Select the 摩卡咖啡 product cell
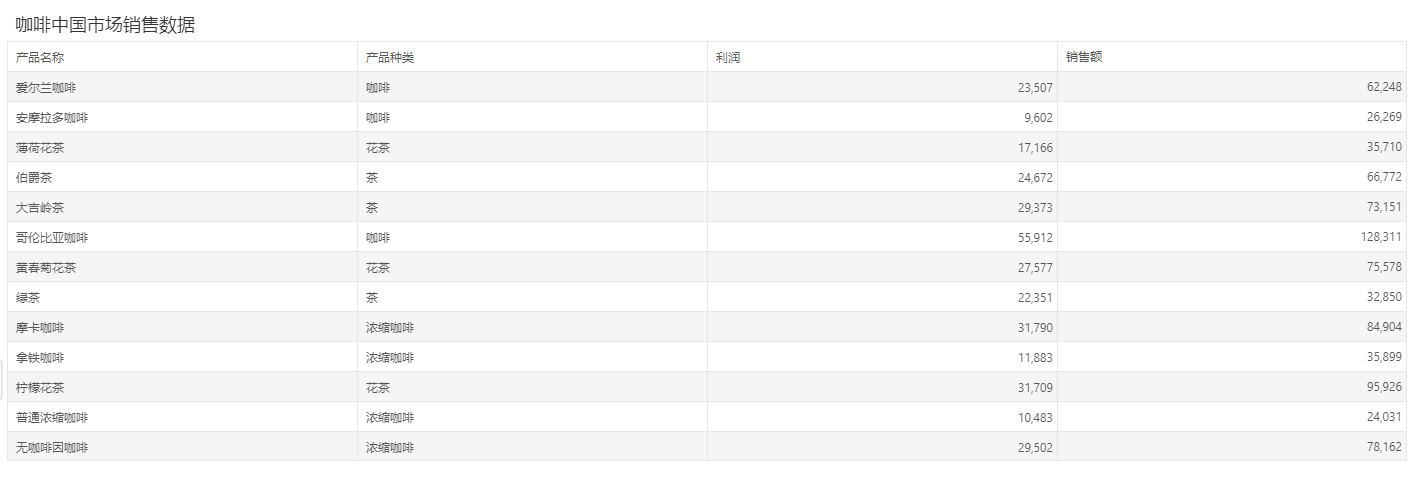1413x479 pixels. click(182, 327)
